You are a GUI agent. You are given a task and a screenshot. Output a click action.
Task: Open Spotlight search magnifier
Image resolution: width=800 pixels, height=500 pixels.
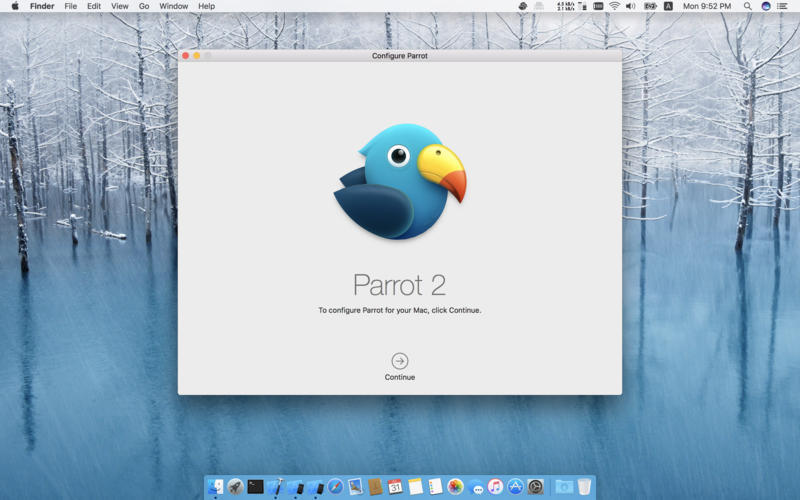pyautogui.click(x=747, y=6)
